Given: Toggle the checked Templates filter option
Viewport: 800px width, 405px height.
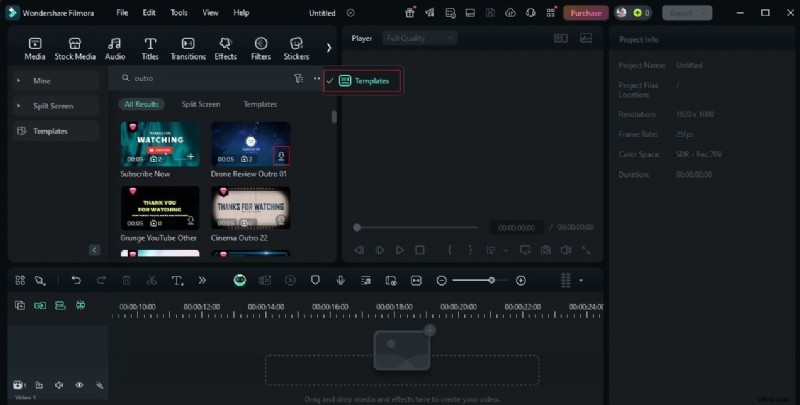Looking at the screenshot, I should click(x=364, y=80).
